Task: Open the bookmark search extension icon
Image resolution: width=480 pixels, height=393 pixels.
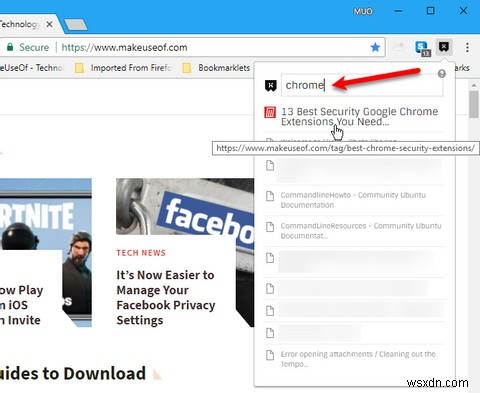Action: (x=444, y=47)
